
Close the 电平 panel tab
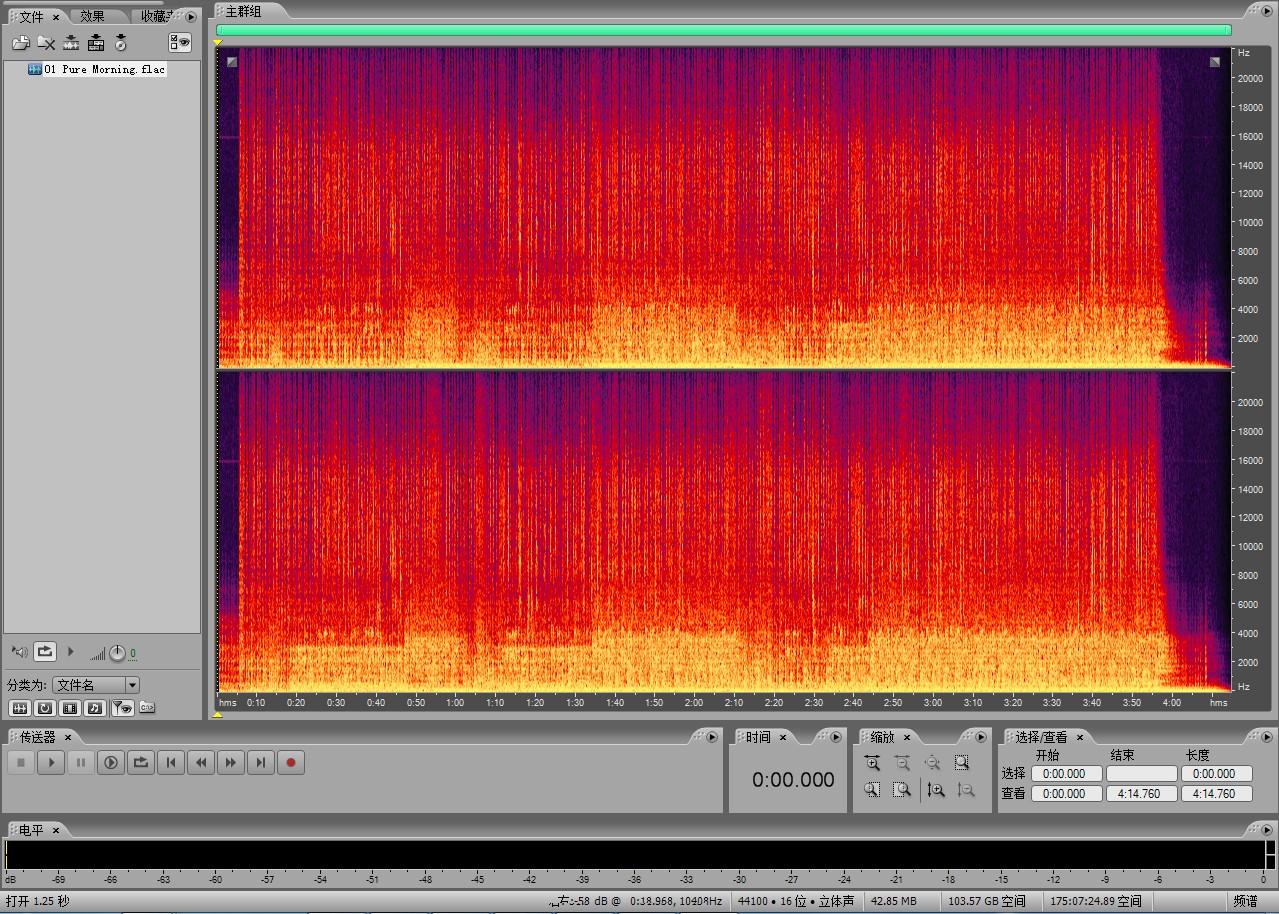tap(56, 831)
